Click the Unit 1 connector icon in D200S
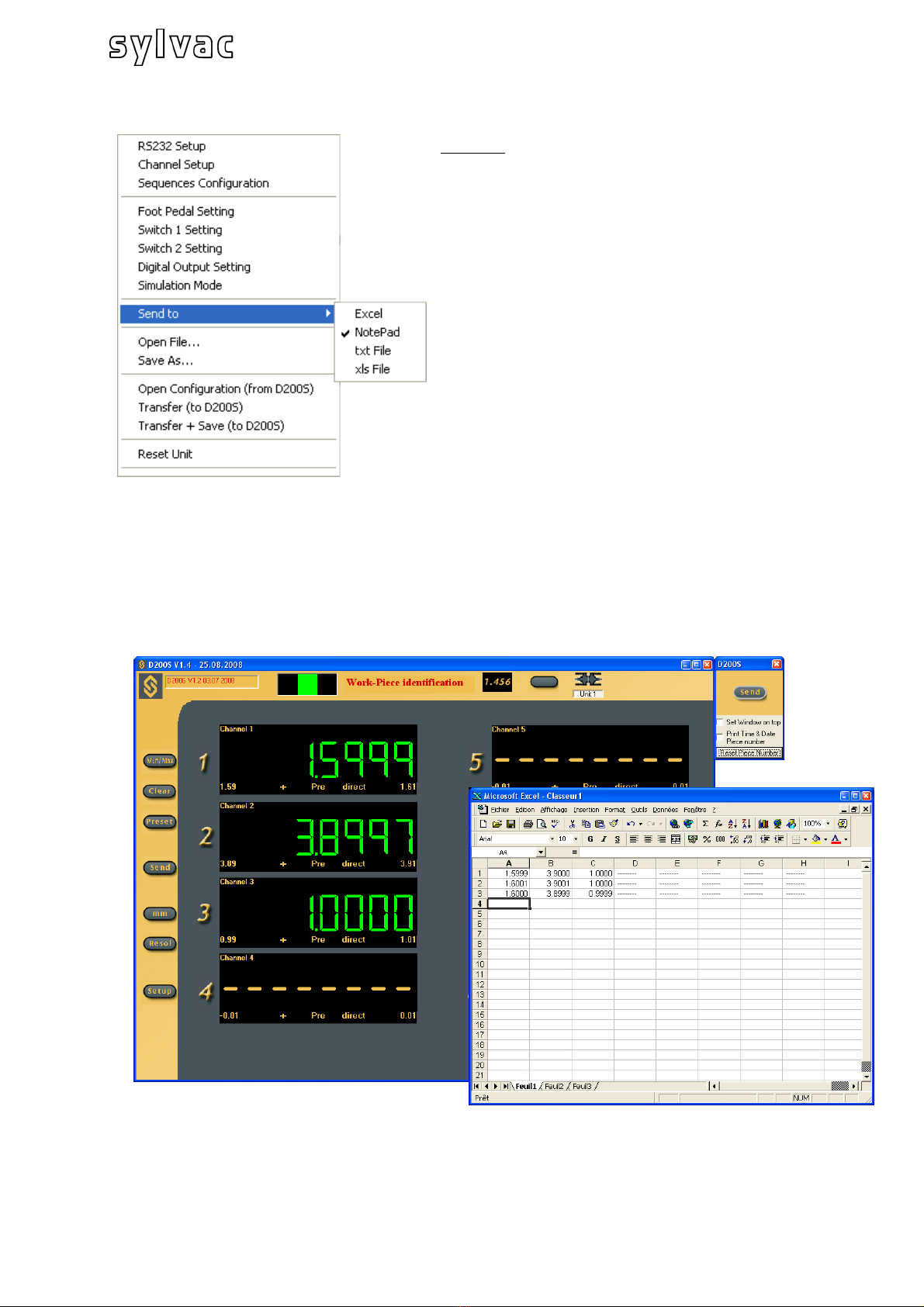The height and width of the screenshot is (1307, 924). [588, 679]
